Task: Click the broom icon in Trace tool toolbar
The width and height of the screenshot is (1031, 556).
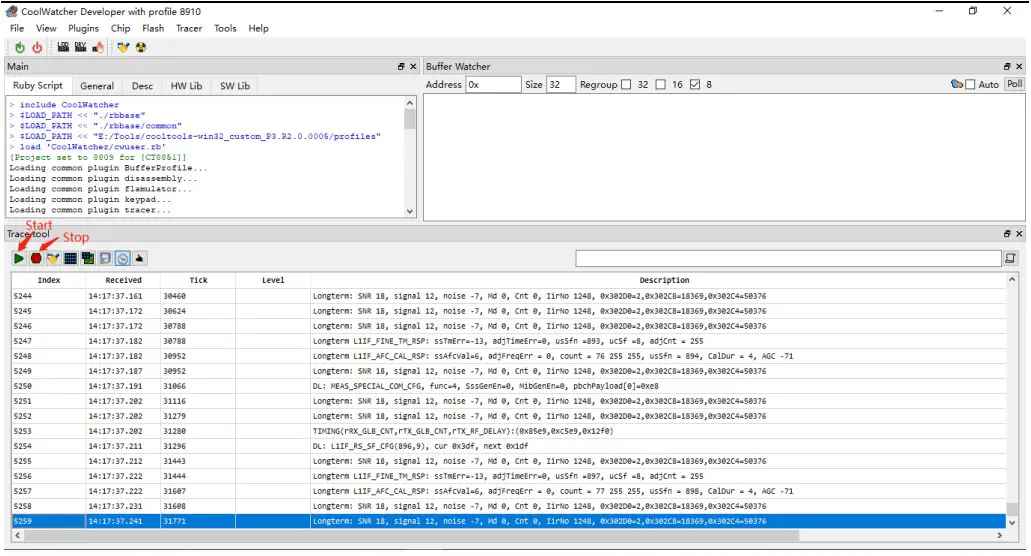Action: (x=53, y=258)
